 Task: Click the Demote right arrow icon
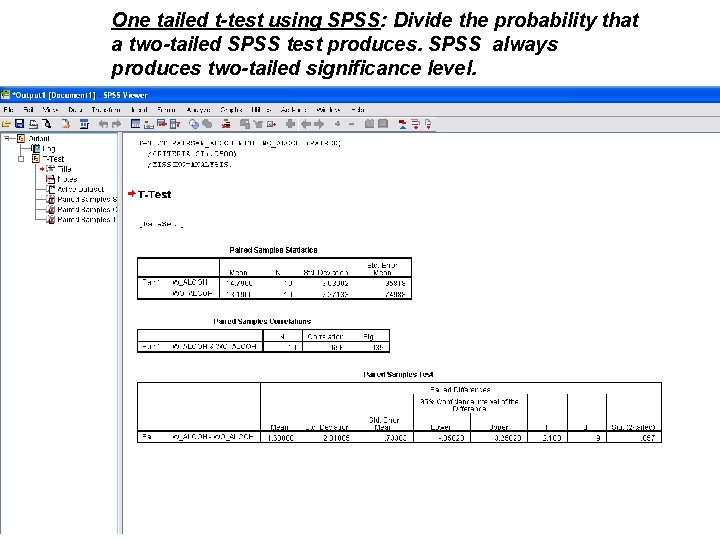tap(319, 124)
